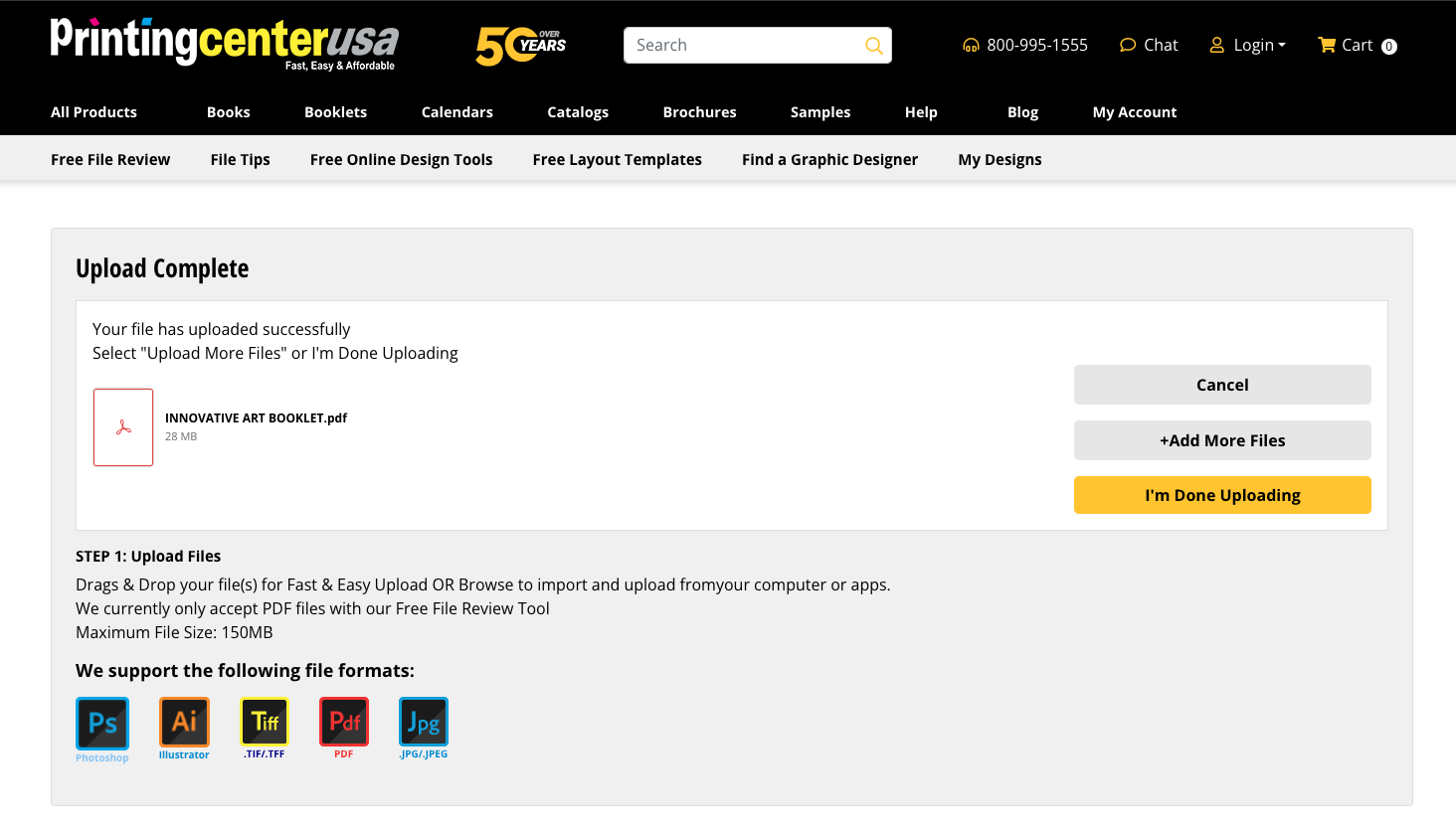Viewport: 1456px width, 829px height.
Task: Click into the Search field
Action: point(744,46)
